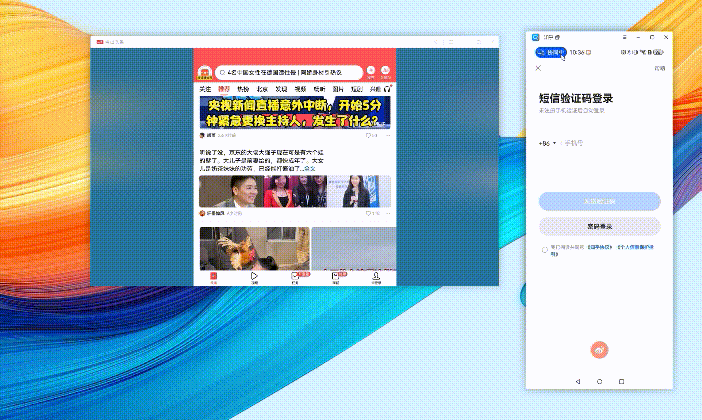Select the 推荐 tab in Toutiao
The width and height of the screenshot is (702, 420).
point(224,89)
